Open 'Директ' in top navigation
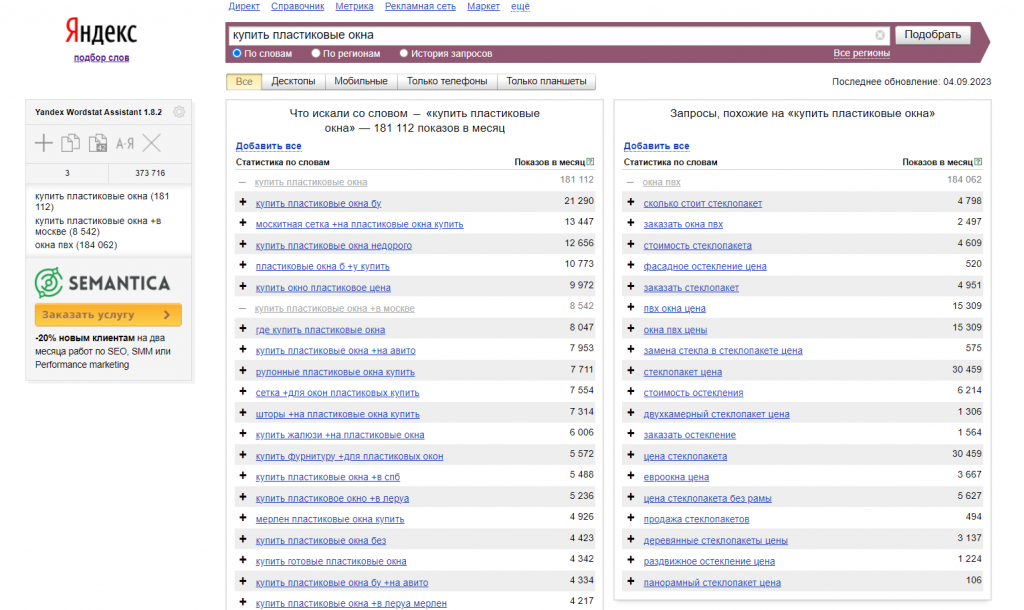The image size is (1024, 610). [244, 6]
